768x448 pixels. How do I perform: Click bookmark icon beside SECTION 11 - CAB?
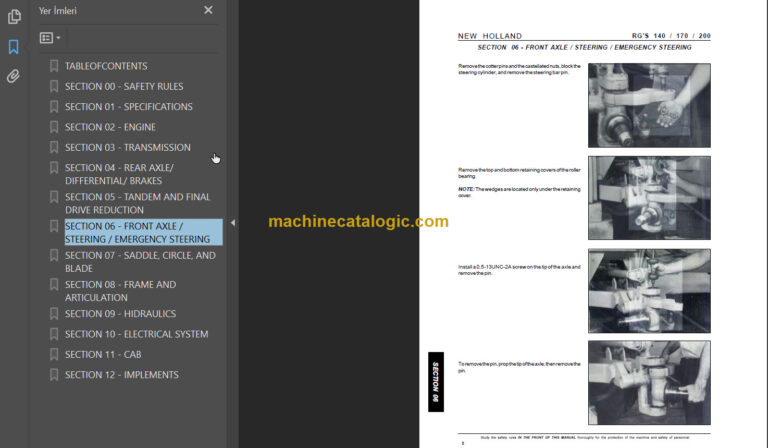[54, 354]
